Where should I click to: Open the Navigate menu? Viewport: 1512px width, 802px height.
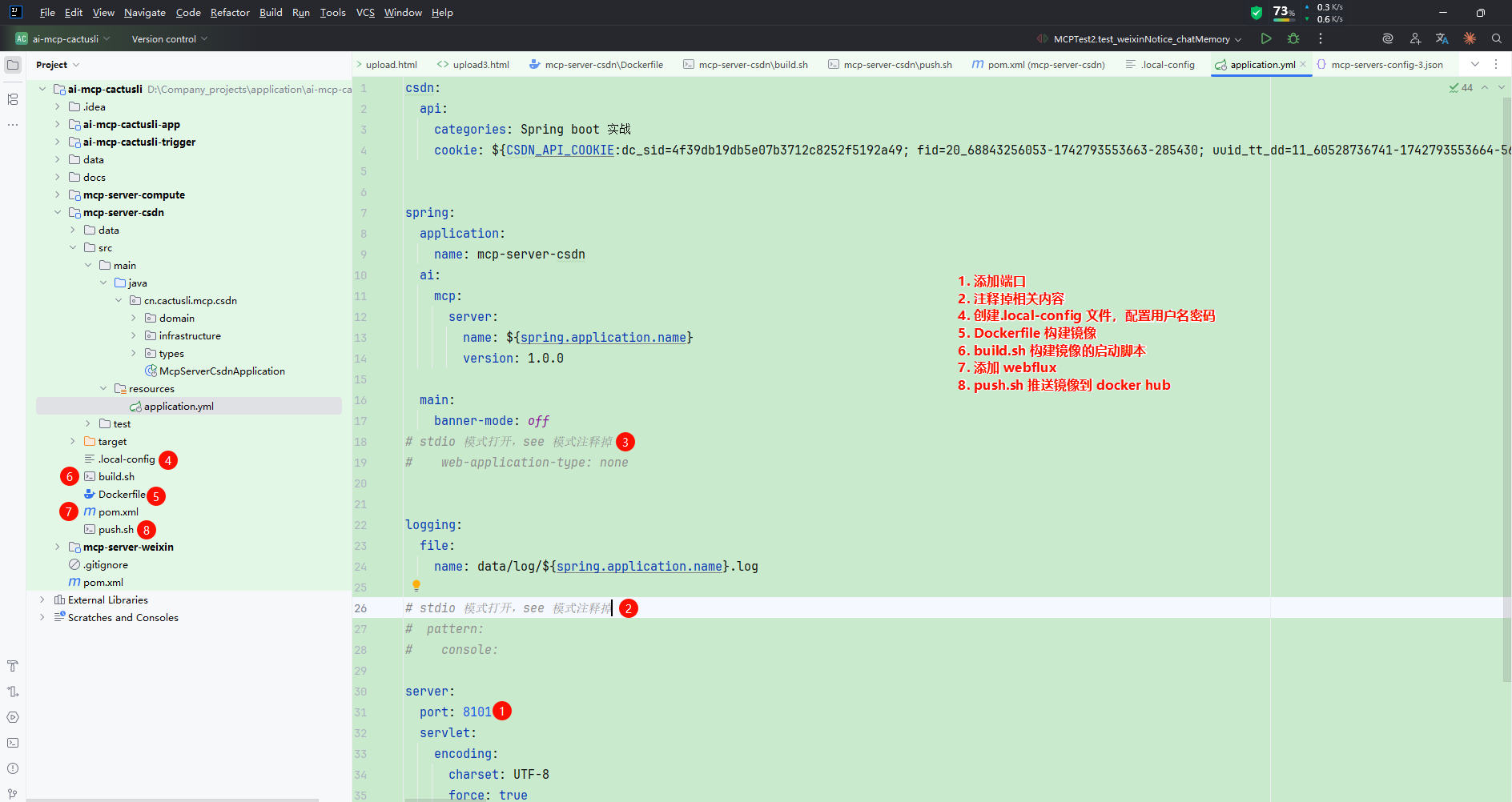click(x=145, y=12)
